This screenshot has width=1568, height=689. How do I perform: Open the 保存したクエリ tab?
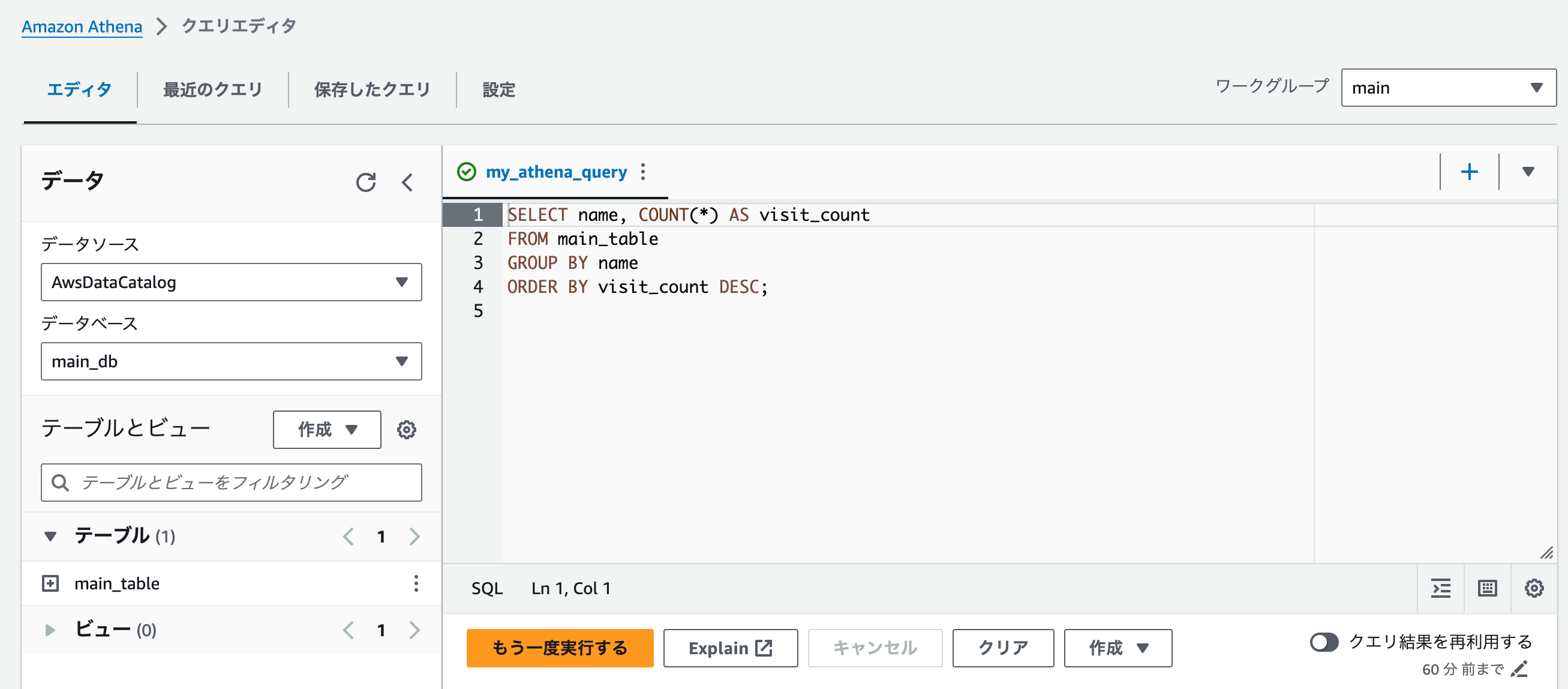tap(372, 89)
